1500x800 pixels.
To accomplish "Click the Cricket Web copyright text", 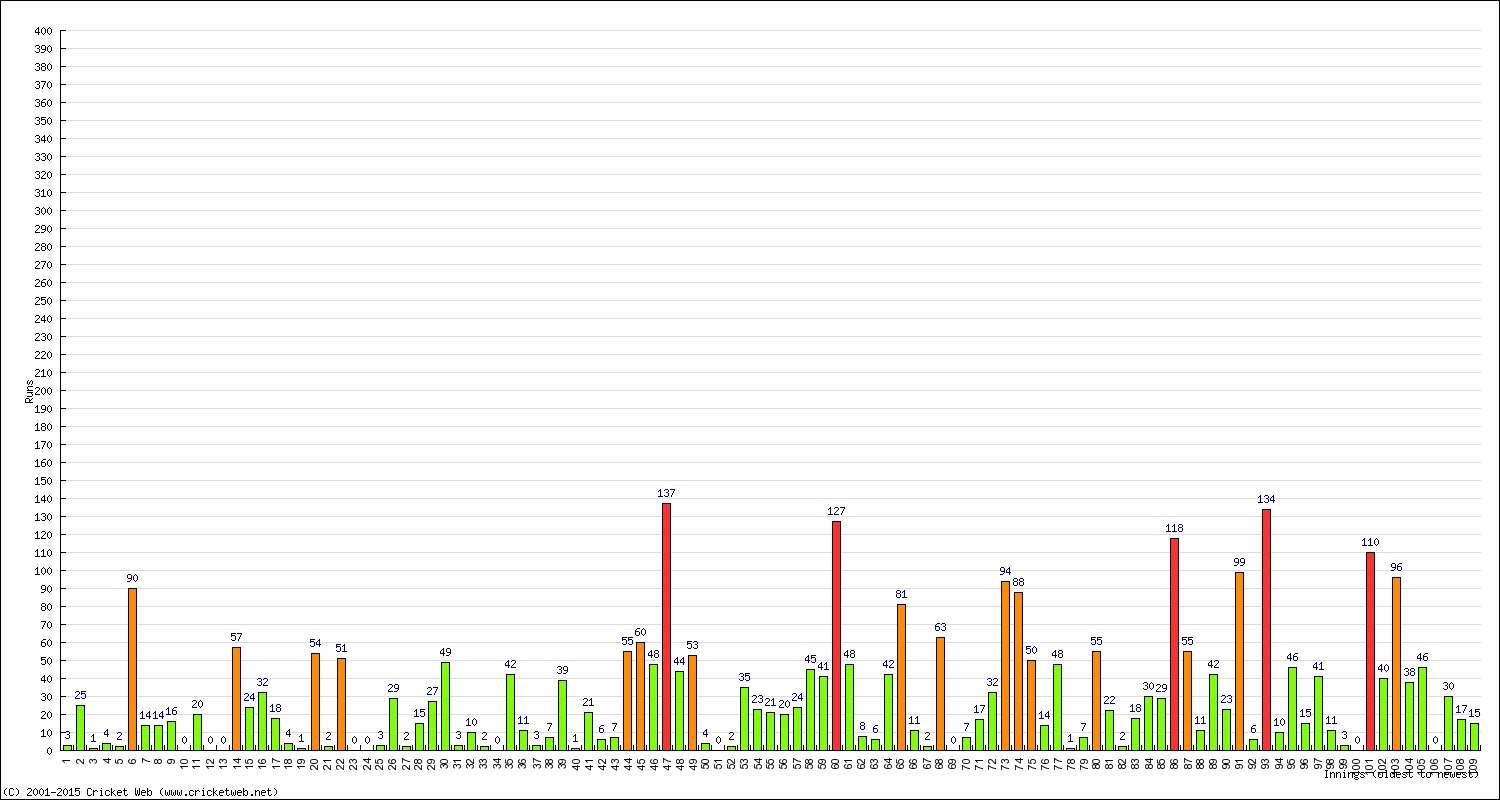I will (x=141, y=792).
